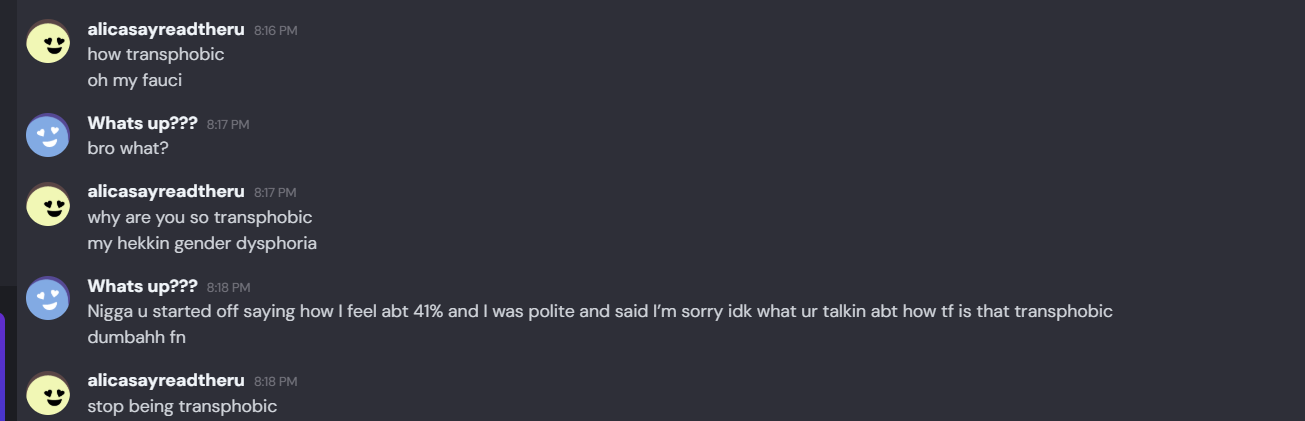Click alicasayreadtheru's avatar beside the 8:17 PM message
The height and width of the screenshot is (421, 1305).
tap(48, 204)
